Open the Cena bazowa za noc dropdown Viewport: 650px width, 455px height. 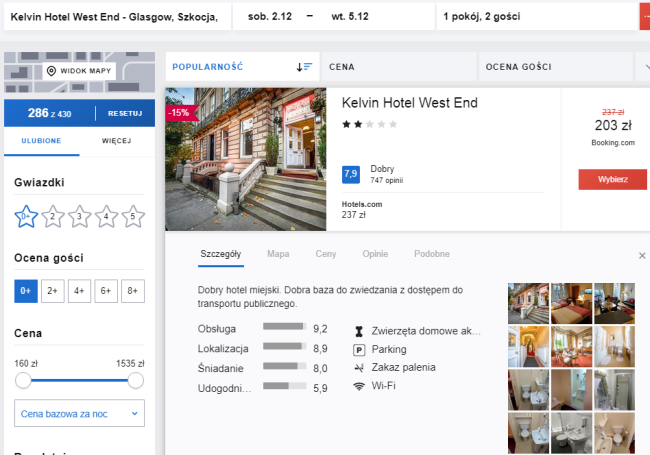point(80,413)
